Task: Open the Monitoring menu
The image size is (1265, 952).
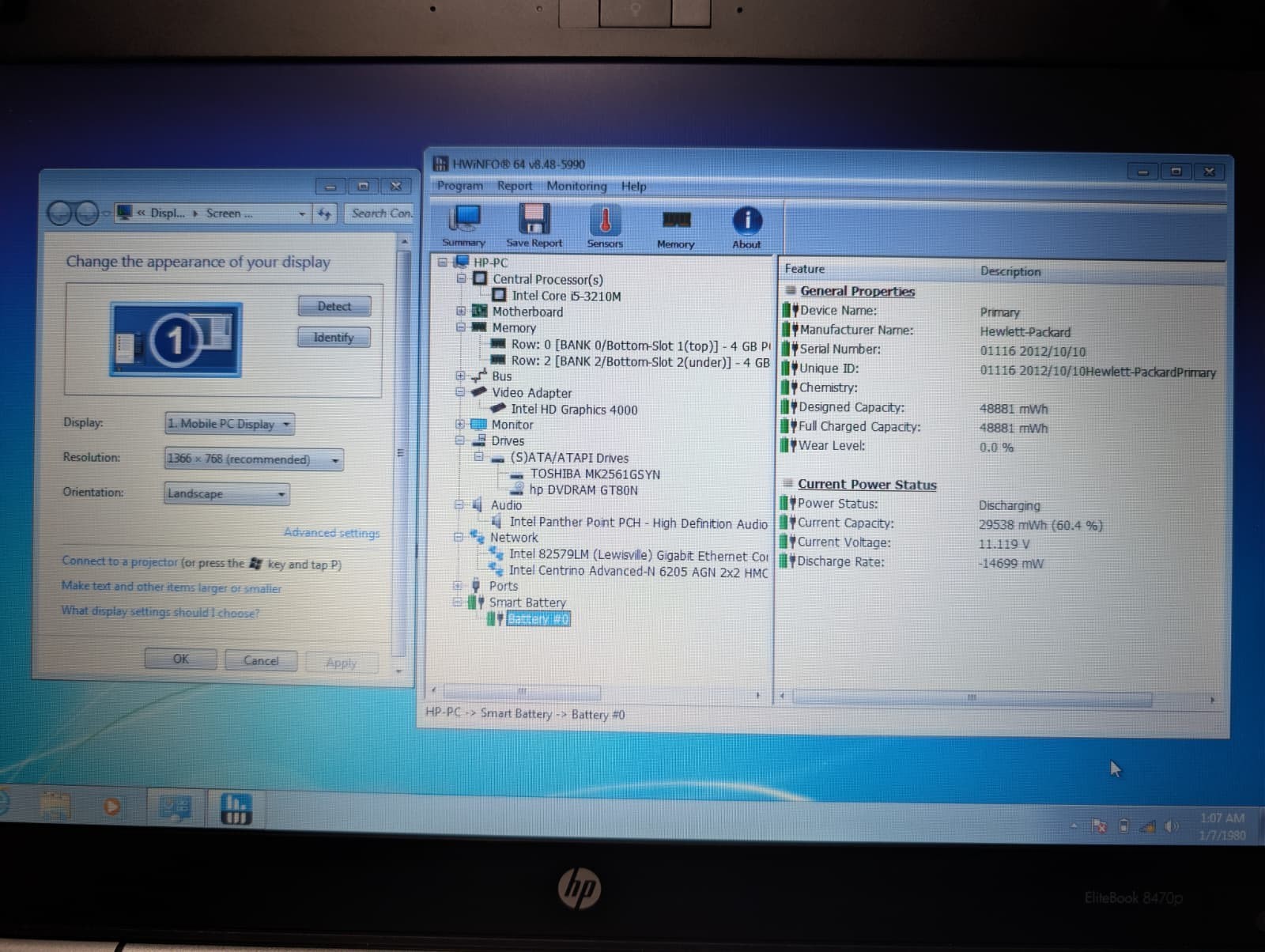Action: coord(576,186)
